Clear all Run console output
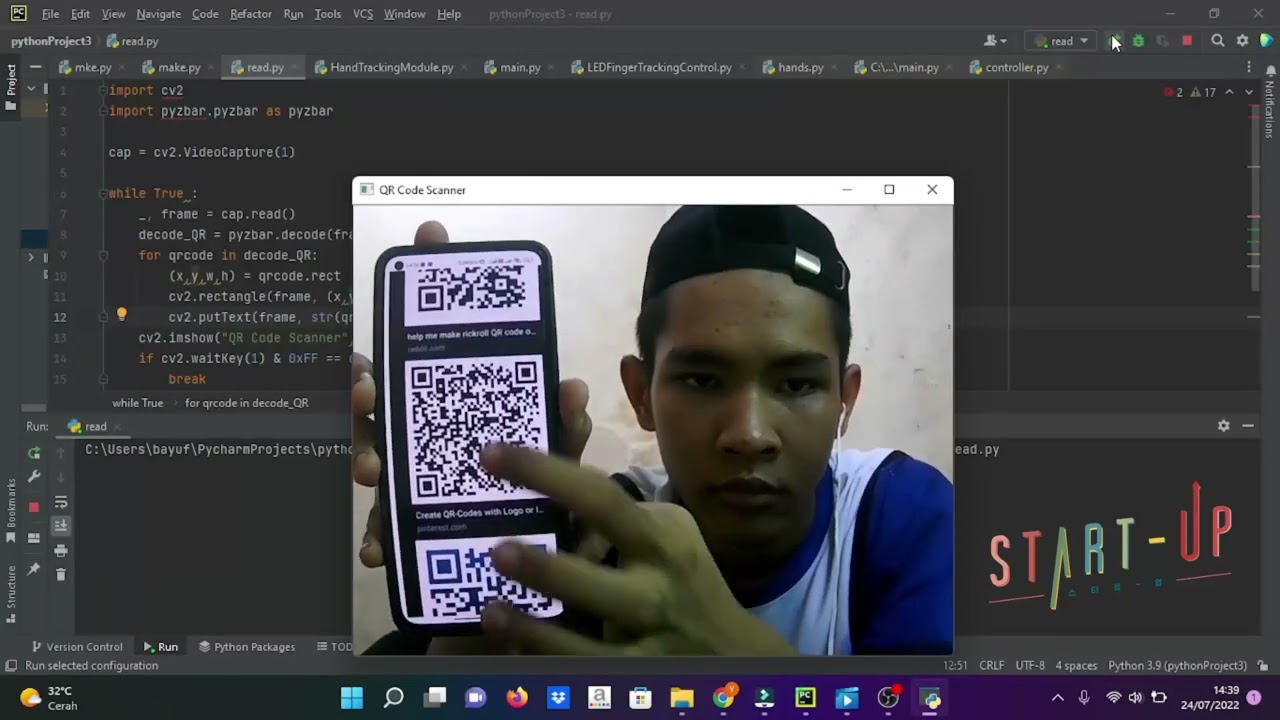 (61, 574)
